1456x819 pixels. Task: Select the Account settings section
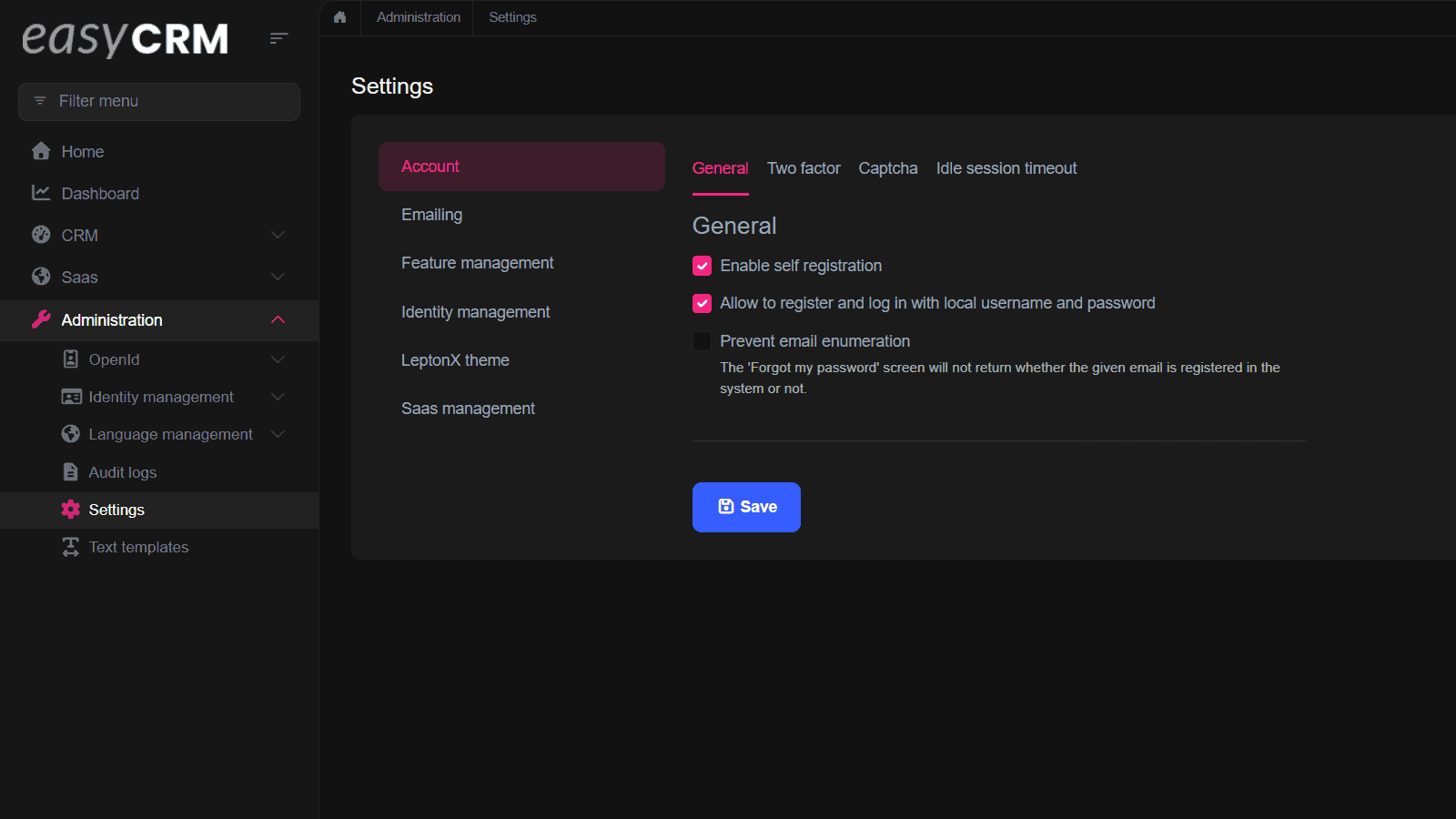(x=521, y=167)
